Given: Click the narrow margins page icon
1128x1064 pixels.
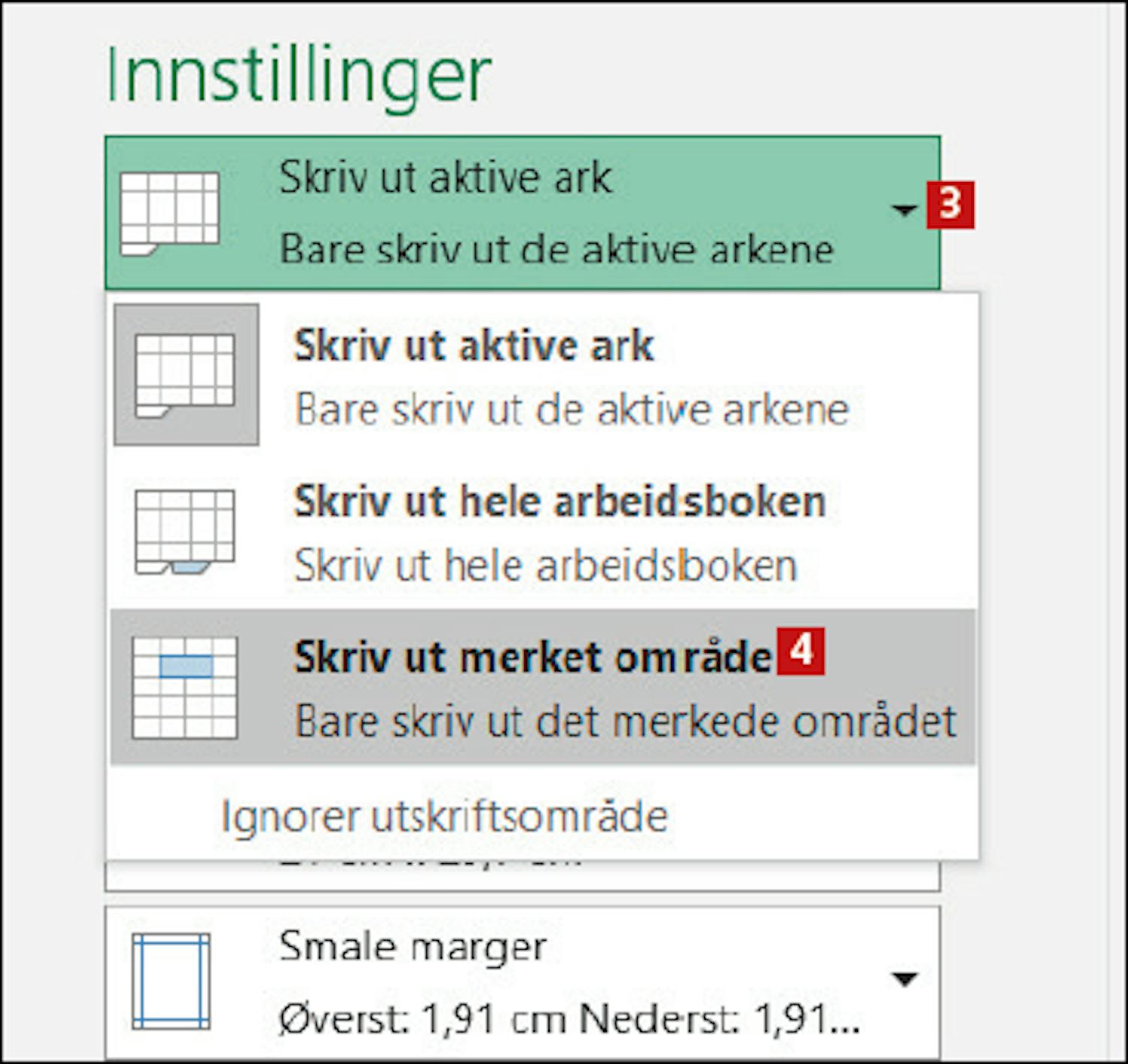Looking at the screenshot, I should [171, 981].
